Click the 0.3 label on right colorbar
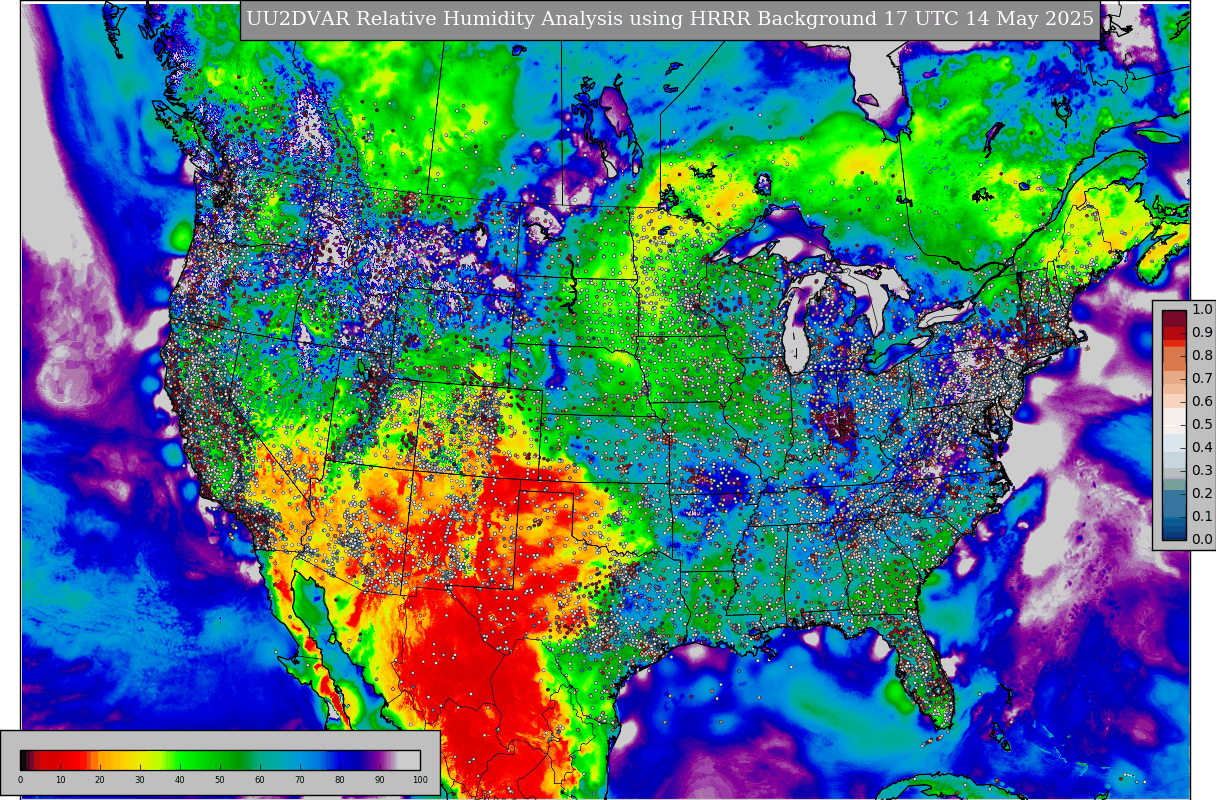The height and width of the screenshot is (800, 1216). 1202,471
